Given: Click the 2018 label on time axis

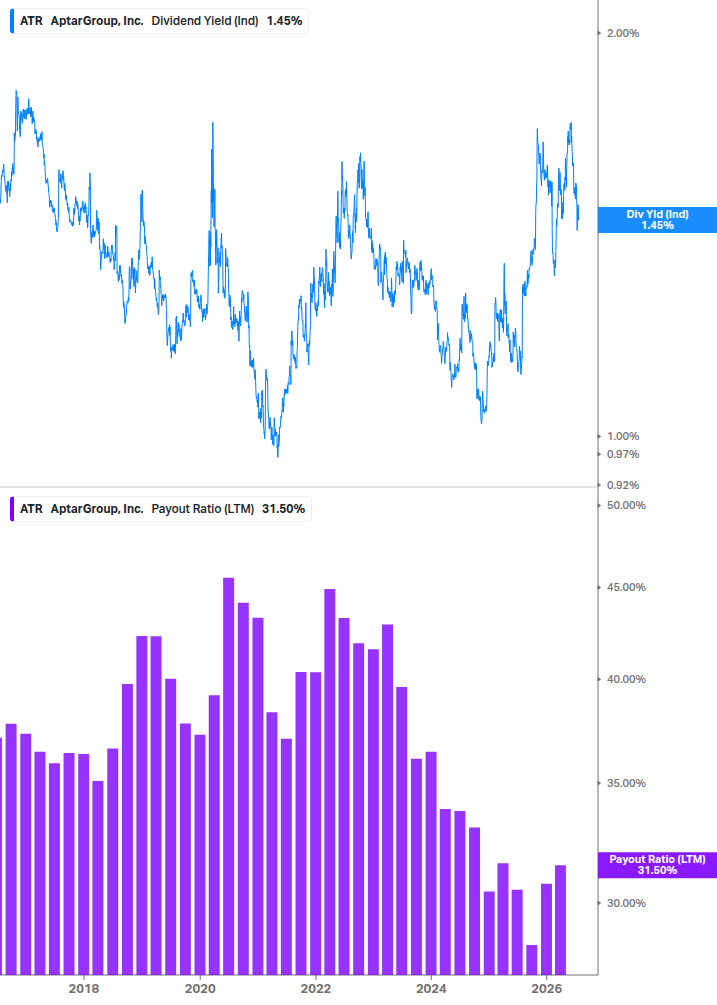Looking at the screenshot, I should (x=84, y=988).
